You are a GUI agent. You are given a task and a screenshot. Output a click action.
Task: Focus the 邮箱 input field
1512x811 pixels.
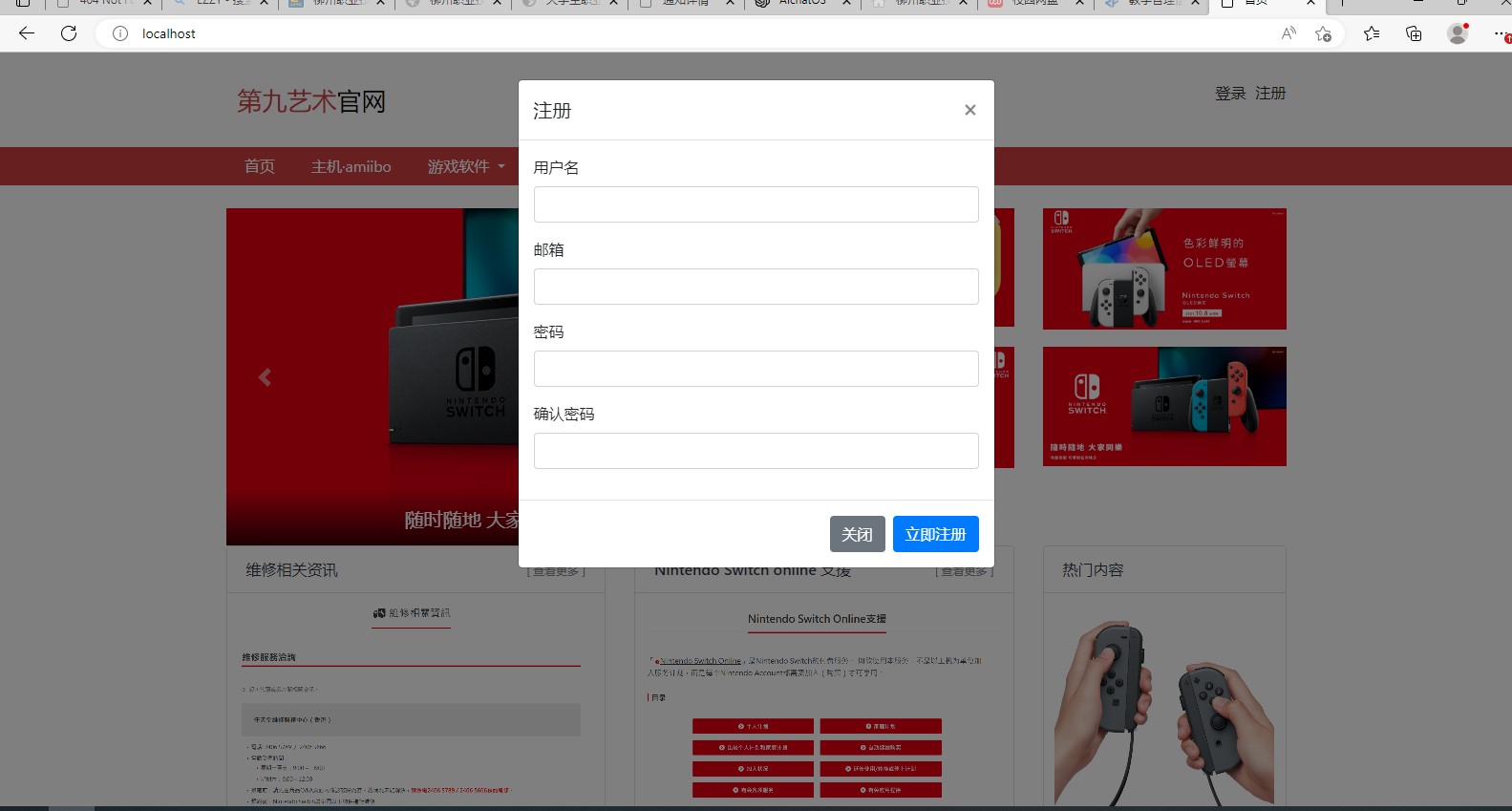point(756,287)
